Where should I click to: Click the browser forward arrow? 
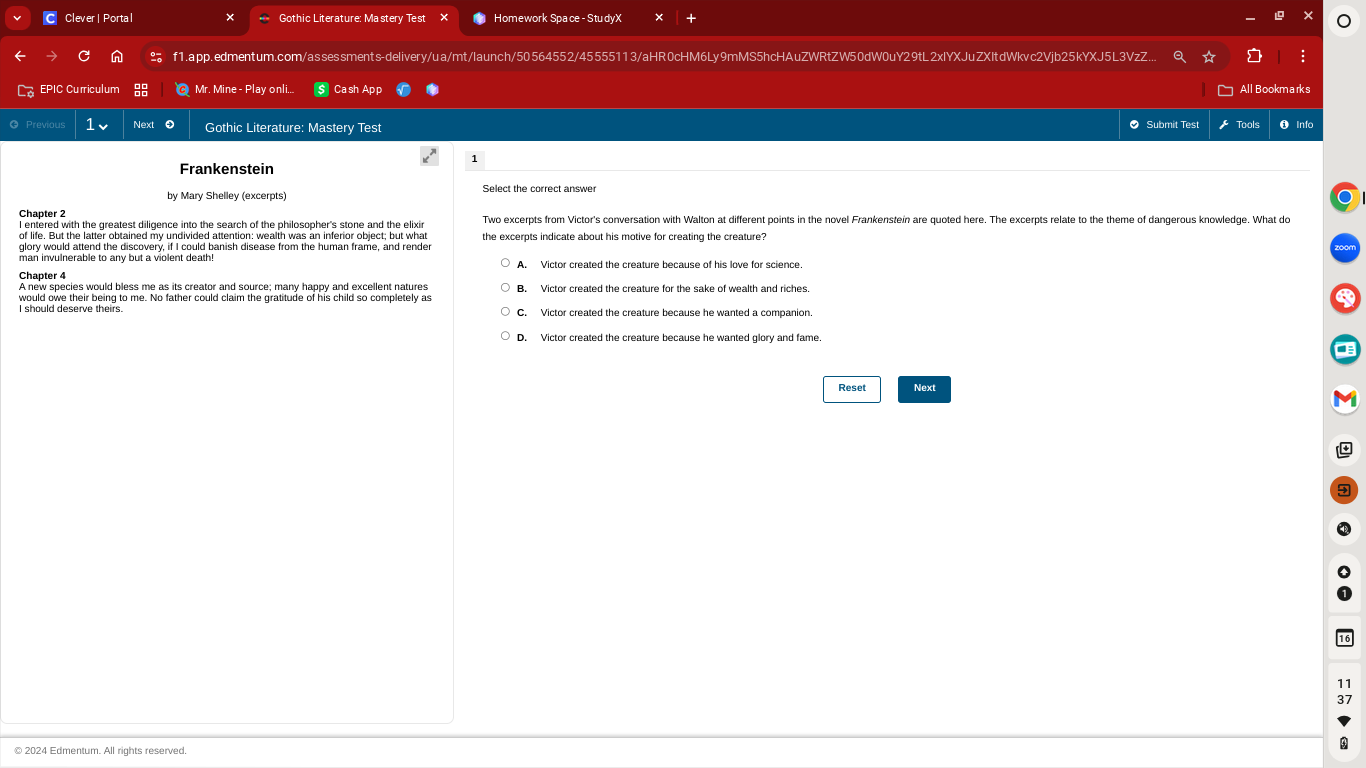click(52, 57)
